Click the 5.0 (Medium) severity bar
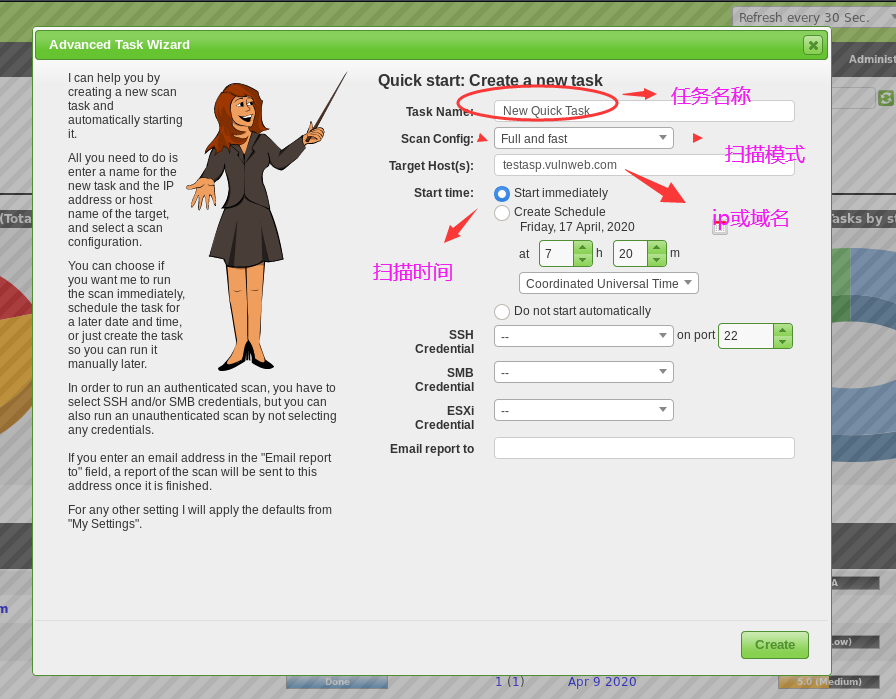This screenshot has width=896, height=699. [829, 682]
